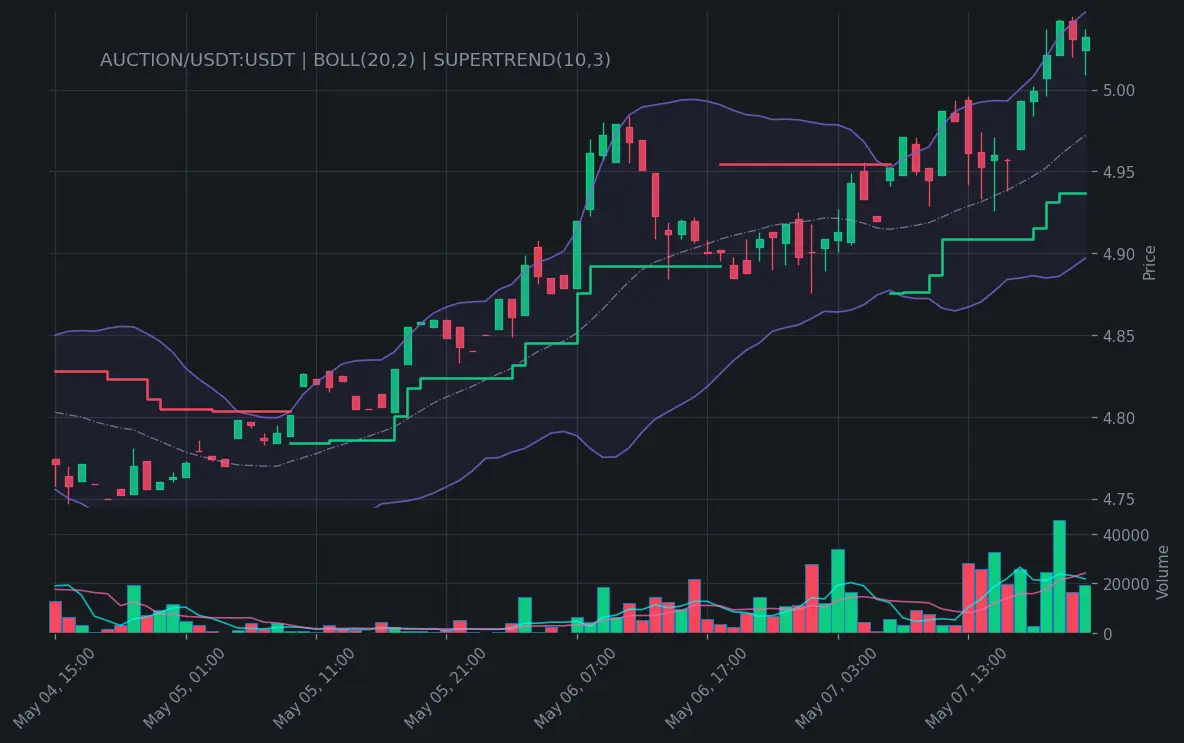Select the 4.80 price axis label
The image size is (1184, 743).
click(x=1118, y=418)
